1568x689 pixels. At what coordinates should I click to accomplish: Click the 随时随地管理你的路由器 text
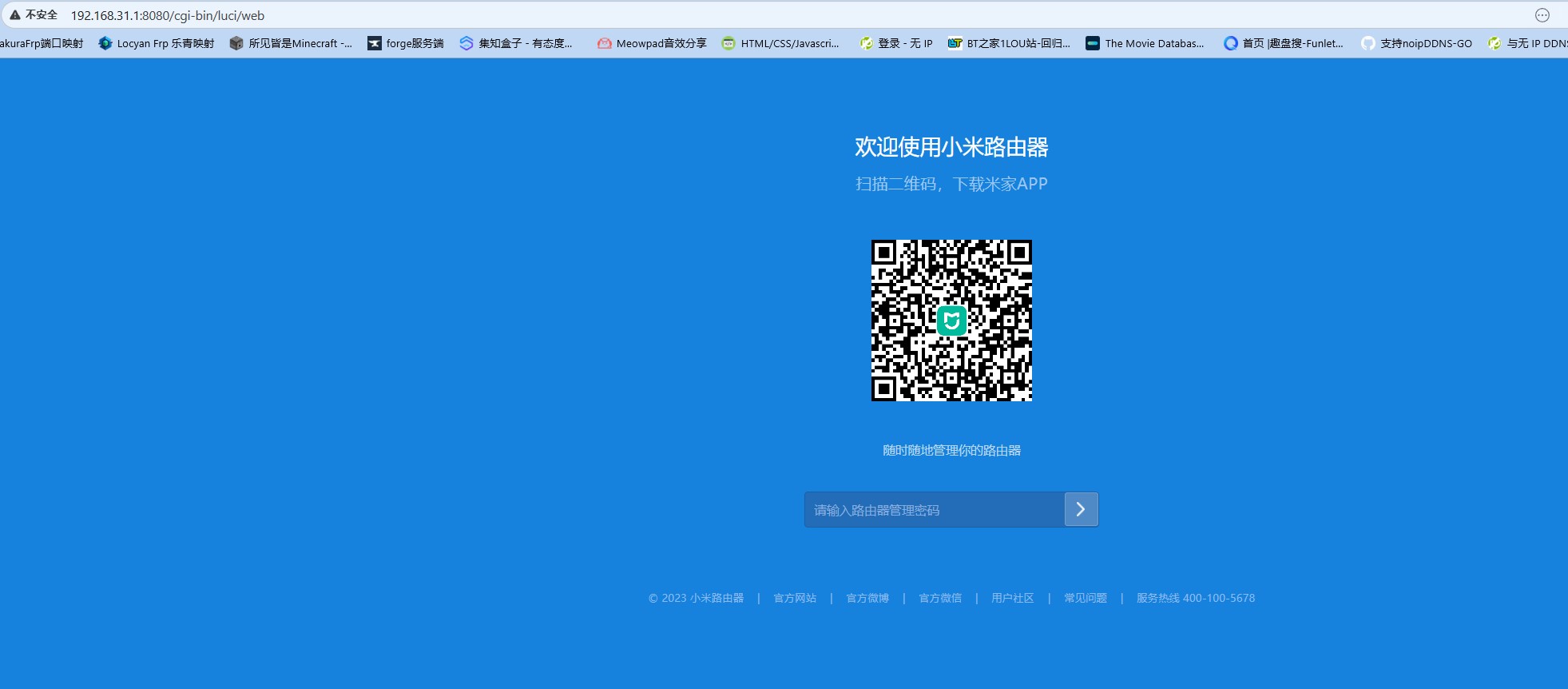[x=951, y=450]
